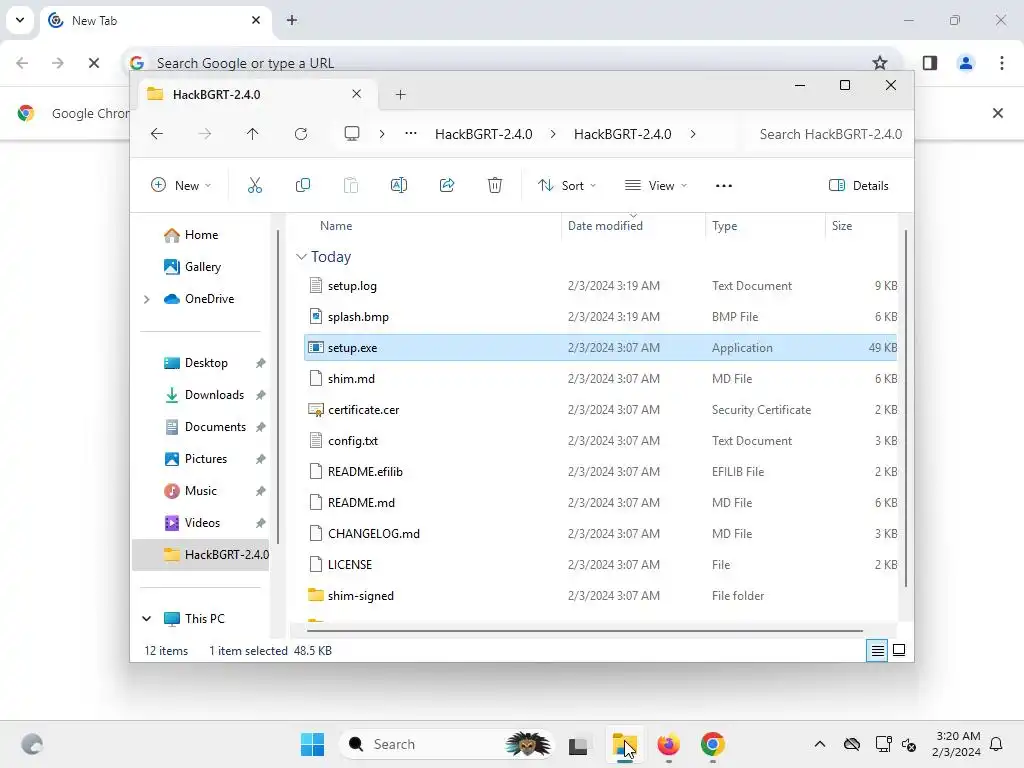Click File Explorer taskbar icon
This screenshot has width=1024, height=768.
coord(624,744)
